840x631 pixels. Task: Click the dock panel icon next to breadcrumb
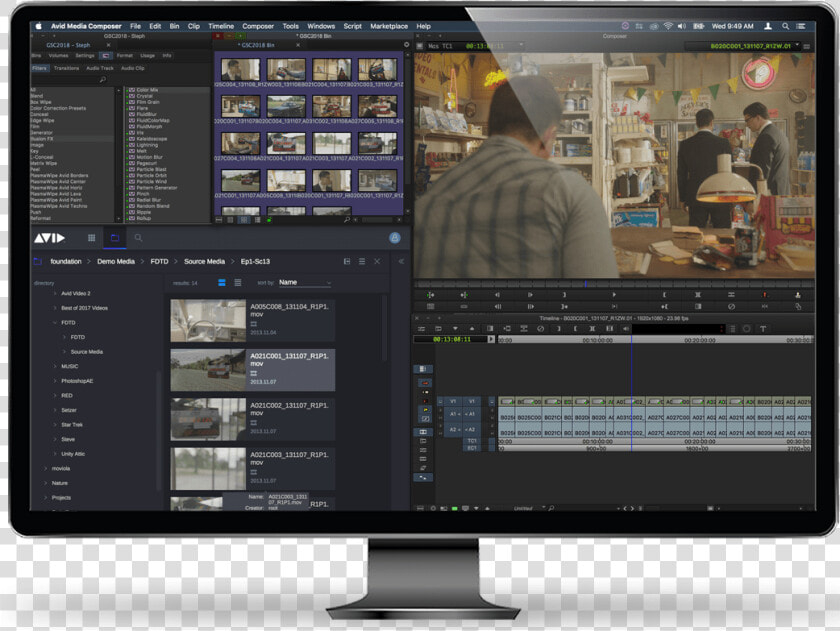[347, 261]
